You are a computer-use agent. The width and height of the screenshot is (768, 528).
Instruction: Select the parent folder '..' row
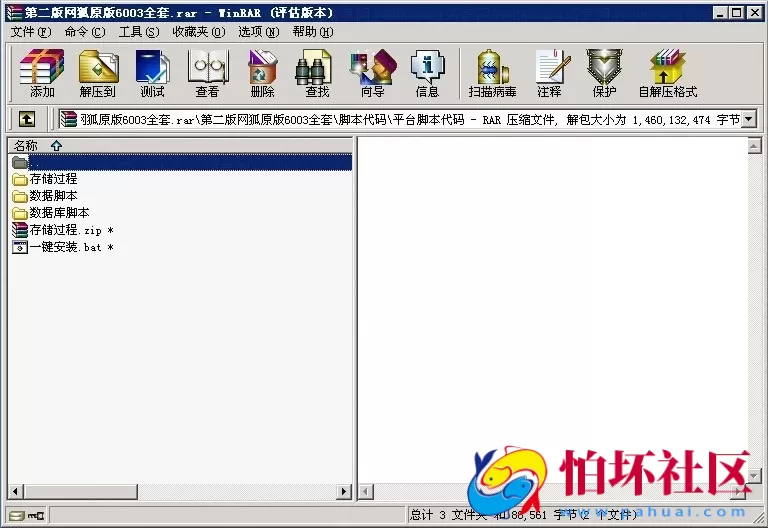[x=181, y=162]
